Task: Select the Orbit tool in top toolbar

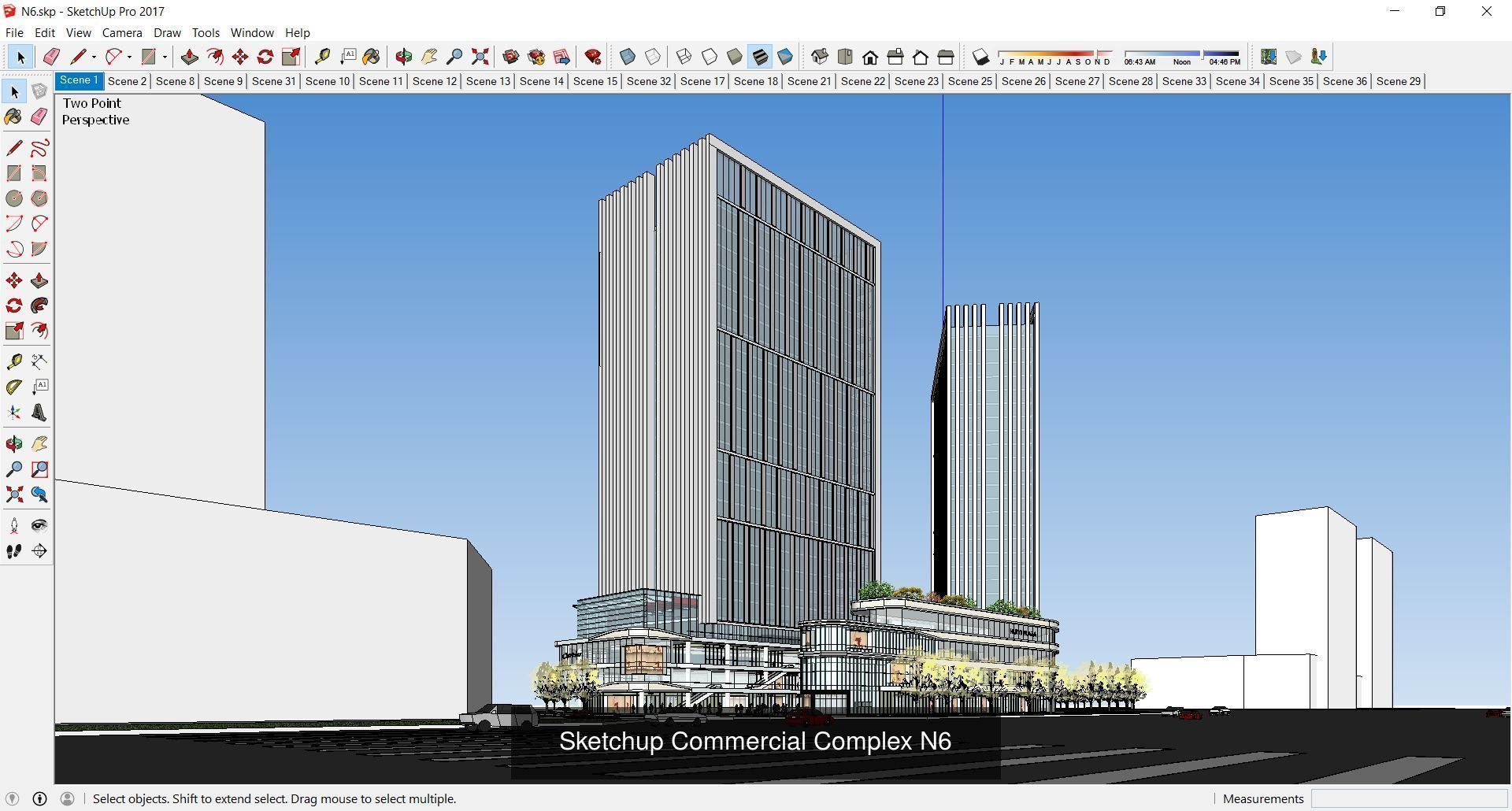Action: point(404,57)
